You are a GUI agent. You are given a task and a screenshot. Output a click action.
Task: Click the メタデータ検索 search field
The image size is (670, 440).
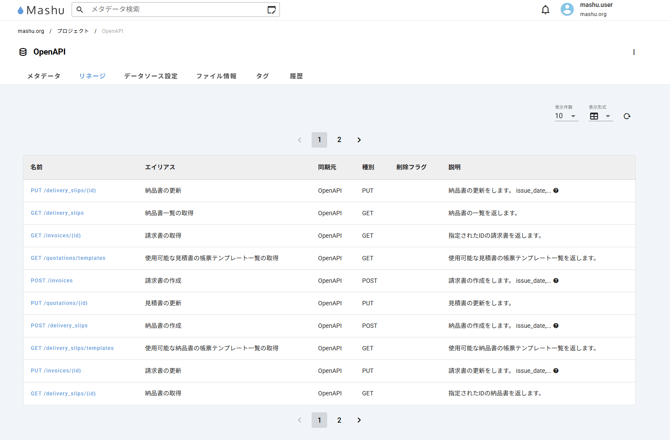click(175, 10)
